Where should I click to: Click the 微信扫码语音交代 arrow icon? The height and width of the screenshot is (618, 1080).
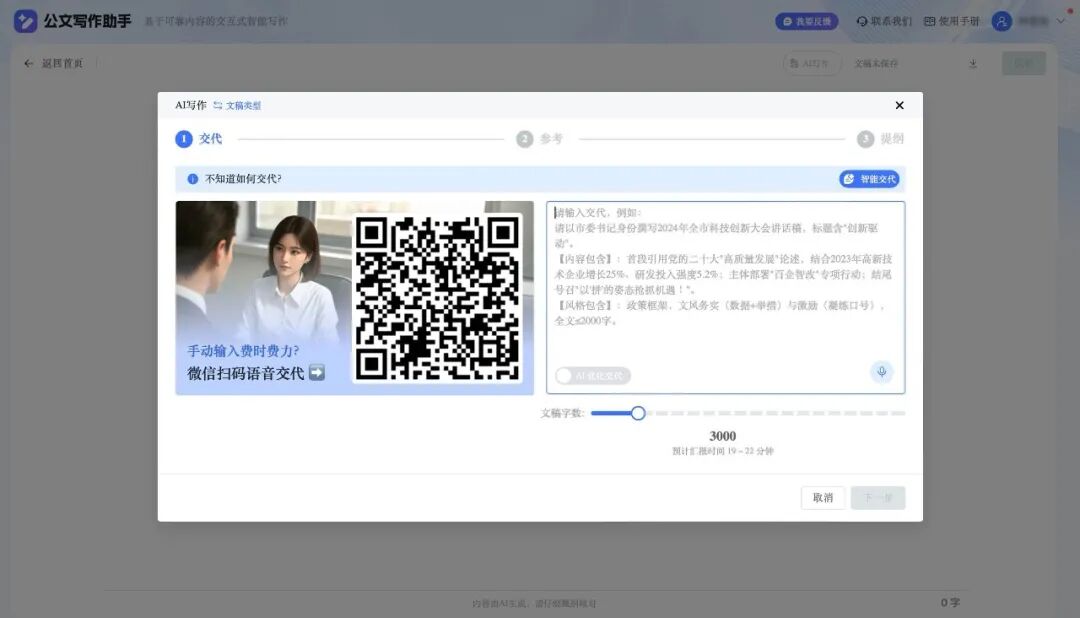tap(317, 373)
